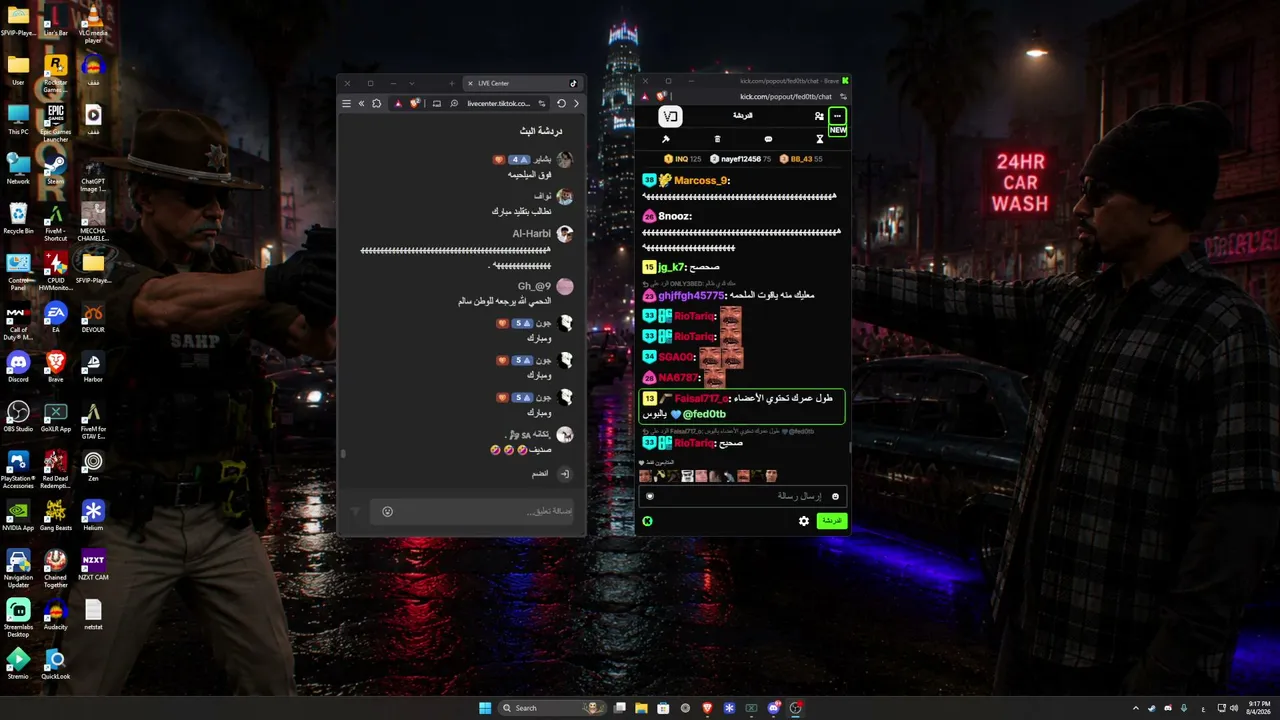1280x720 pixels.
Task: Click the trash clear-chat icon in Kick chat
Action: click(717, 139)
